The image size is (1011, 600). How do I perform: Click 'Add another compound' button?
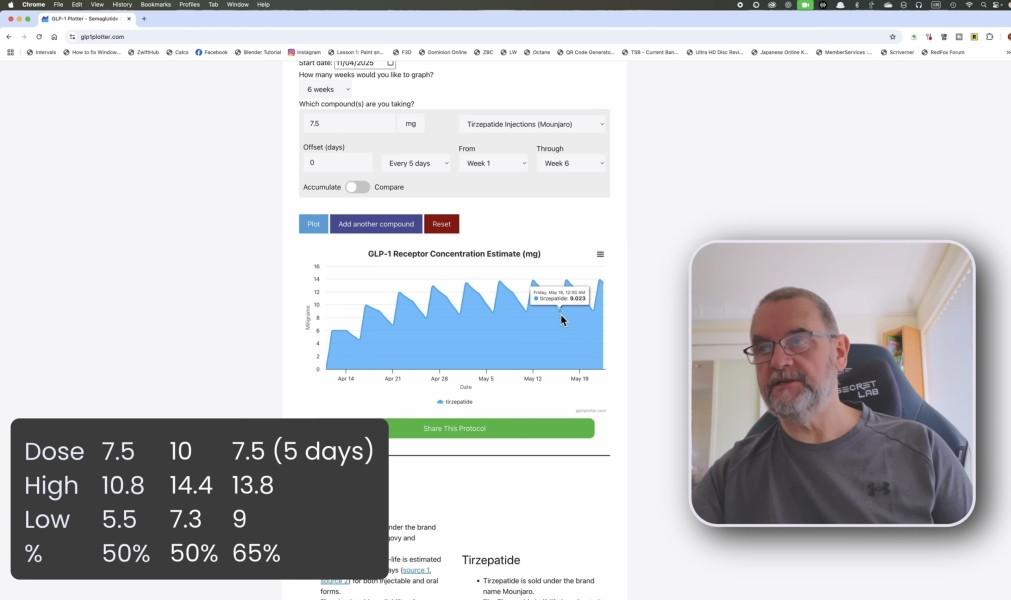(375, 224)
